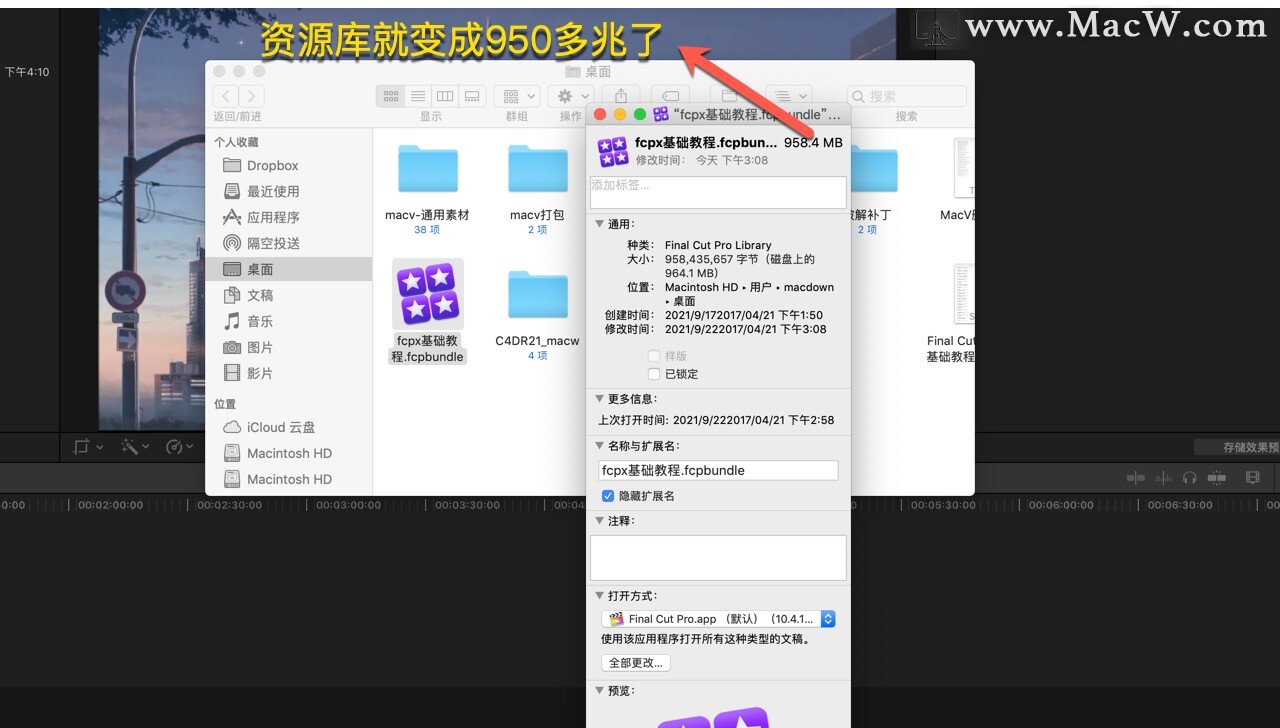Click the 00:06:00:00 timeline ruler mark
Screen dimensions: 1280x728
(1061, 505)
